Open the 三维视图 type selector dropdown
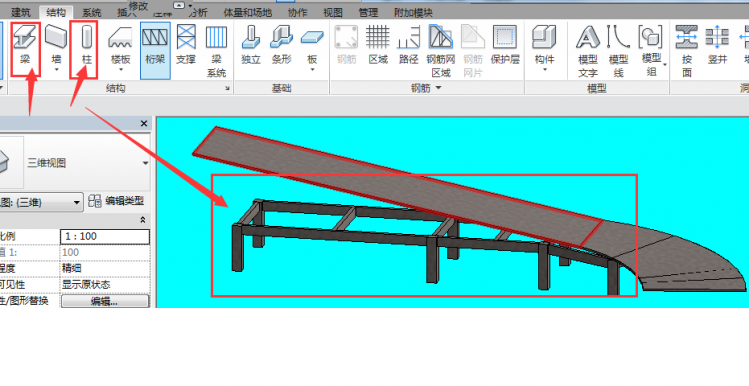This screenshot has width=749, height=386. tap(145, 163)
